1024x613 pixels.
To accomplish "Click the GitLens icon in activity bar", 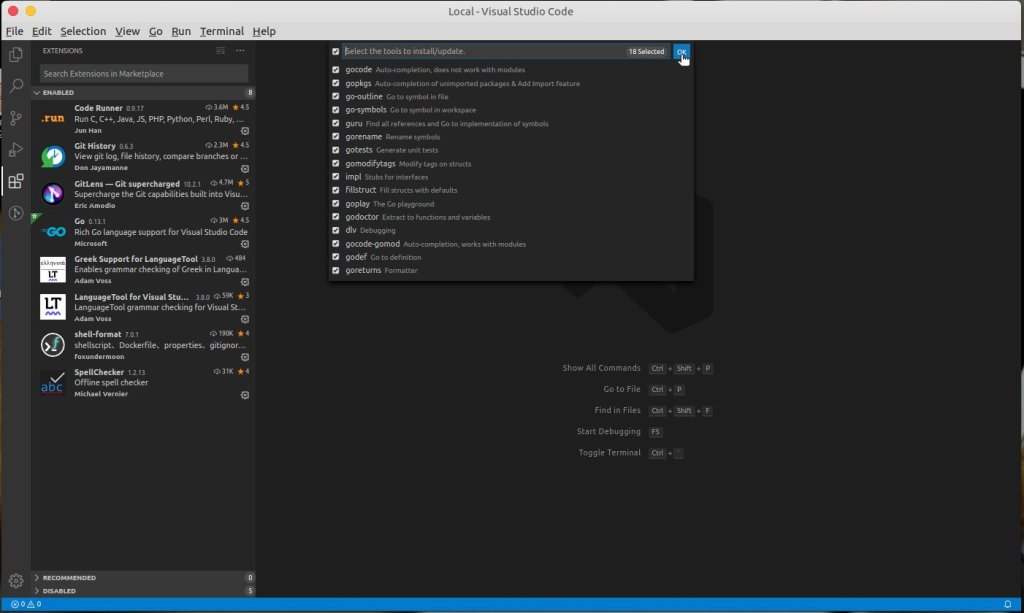I will click(16, 213).
